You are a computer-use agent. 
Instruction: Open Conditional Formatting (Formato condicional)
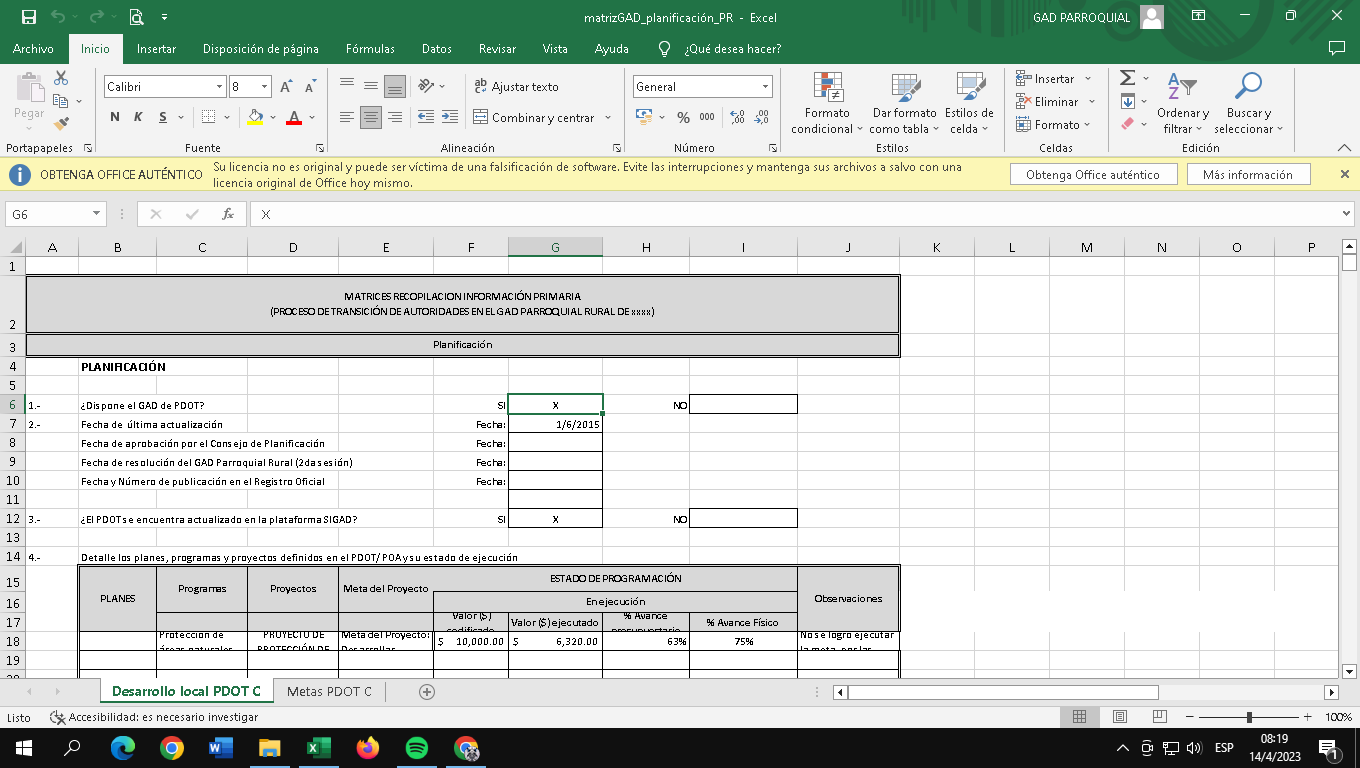(827, 104)
